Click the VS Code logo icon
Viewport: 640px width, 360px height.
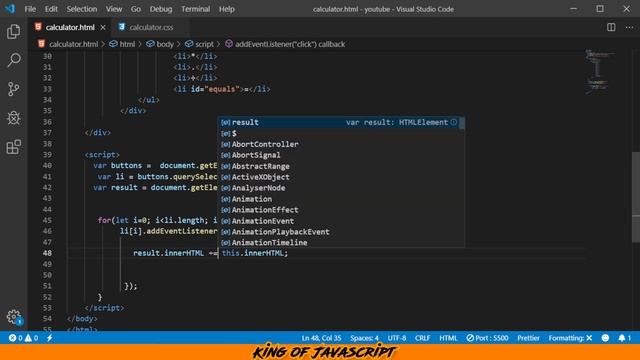[10, 9]
